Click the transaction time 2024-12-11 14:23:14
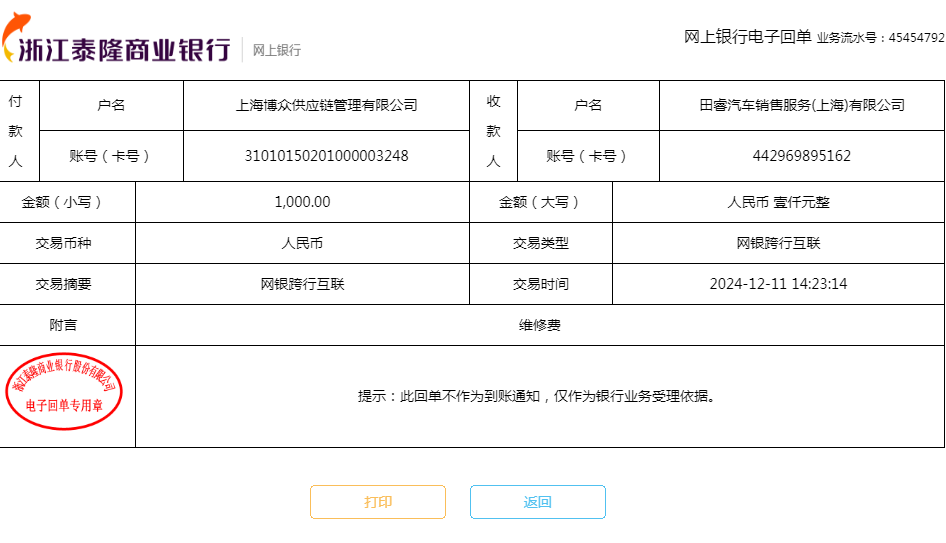The width and height of the screenshot is (946, 543). point(778,284)
